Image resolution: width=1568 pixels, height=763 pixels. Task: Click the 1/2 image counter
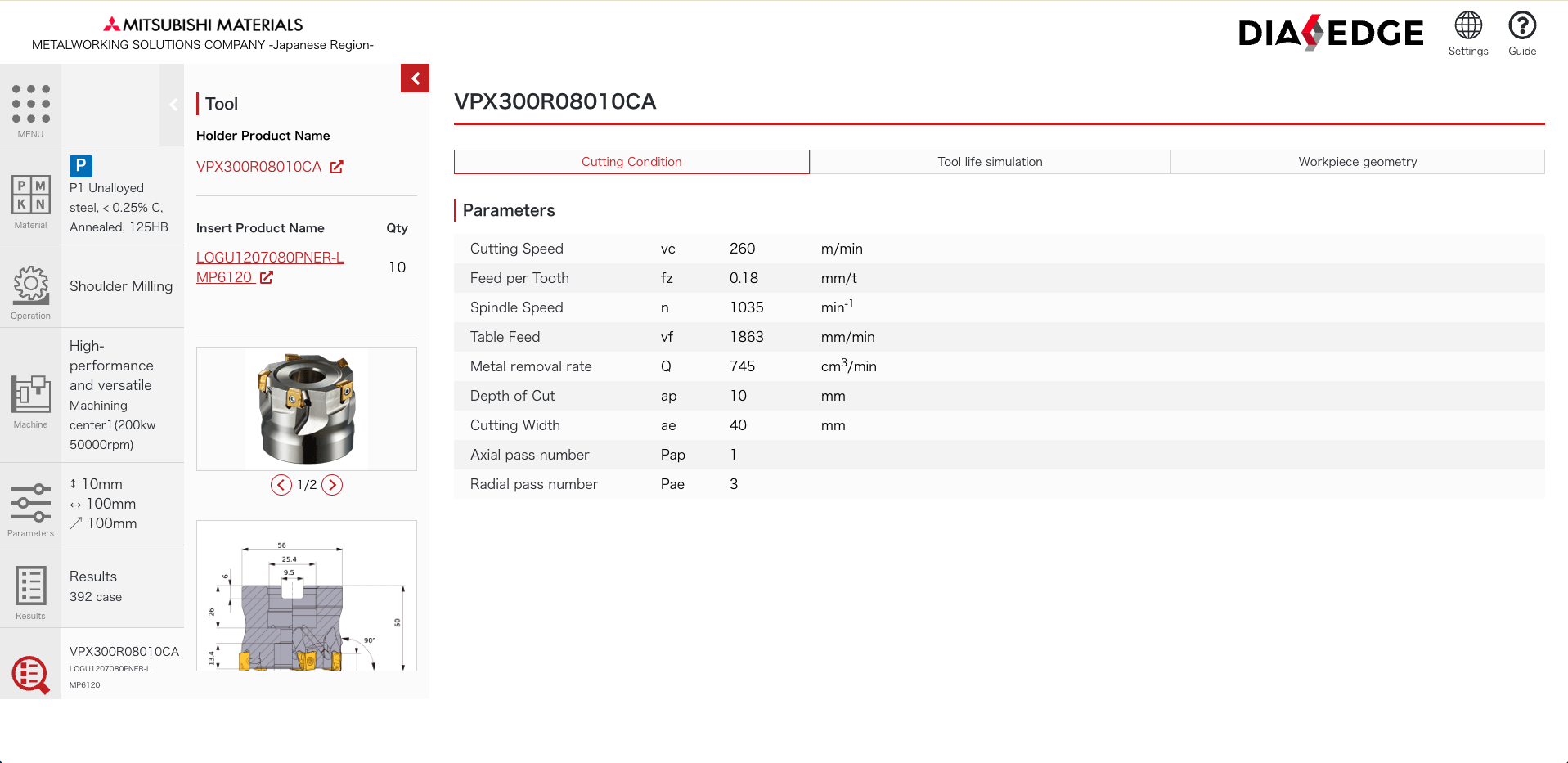tap(307, 485)
